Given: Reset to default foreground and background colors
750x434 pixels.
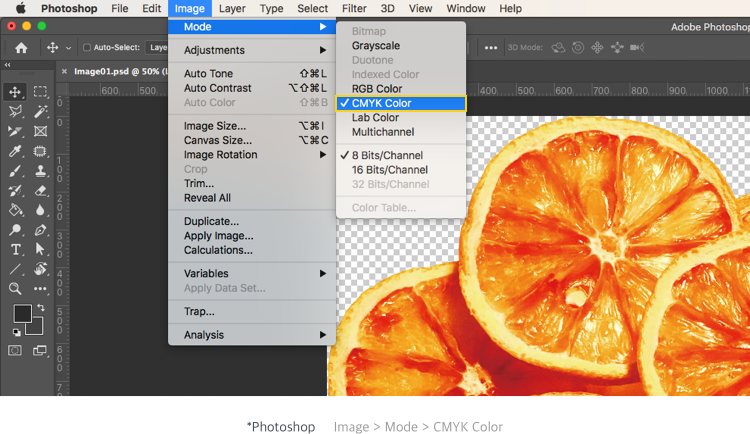Looking at the screenshot, I should [x=16, y=333].
